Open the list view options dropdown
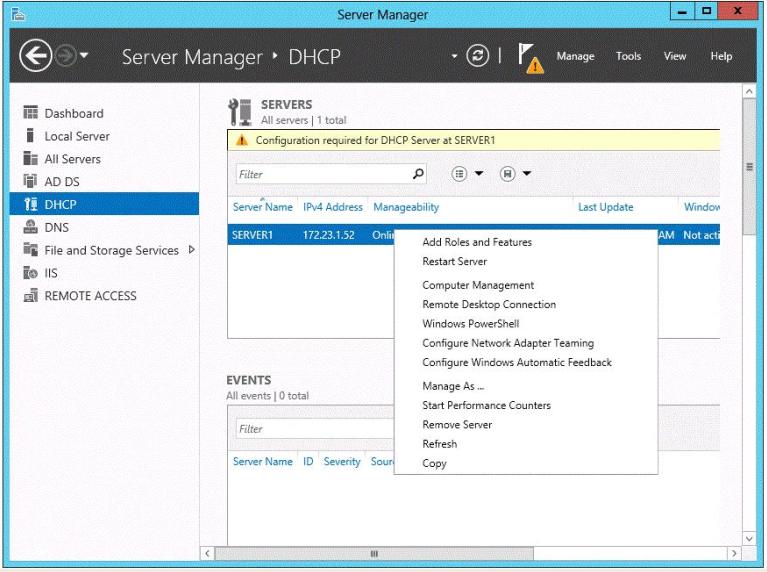The image size is (767, 572). [479, 173]
